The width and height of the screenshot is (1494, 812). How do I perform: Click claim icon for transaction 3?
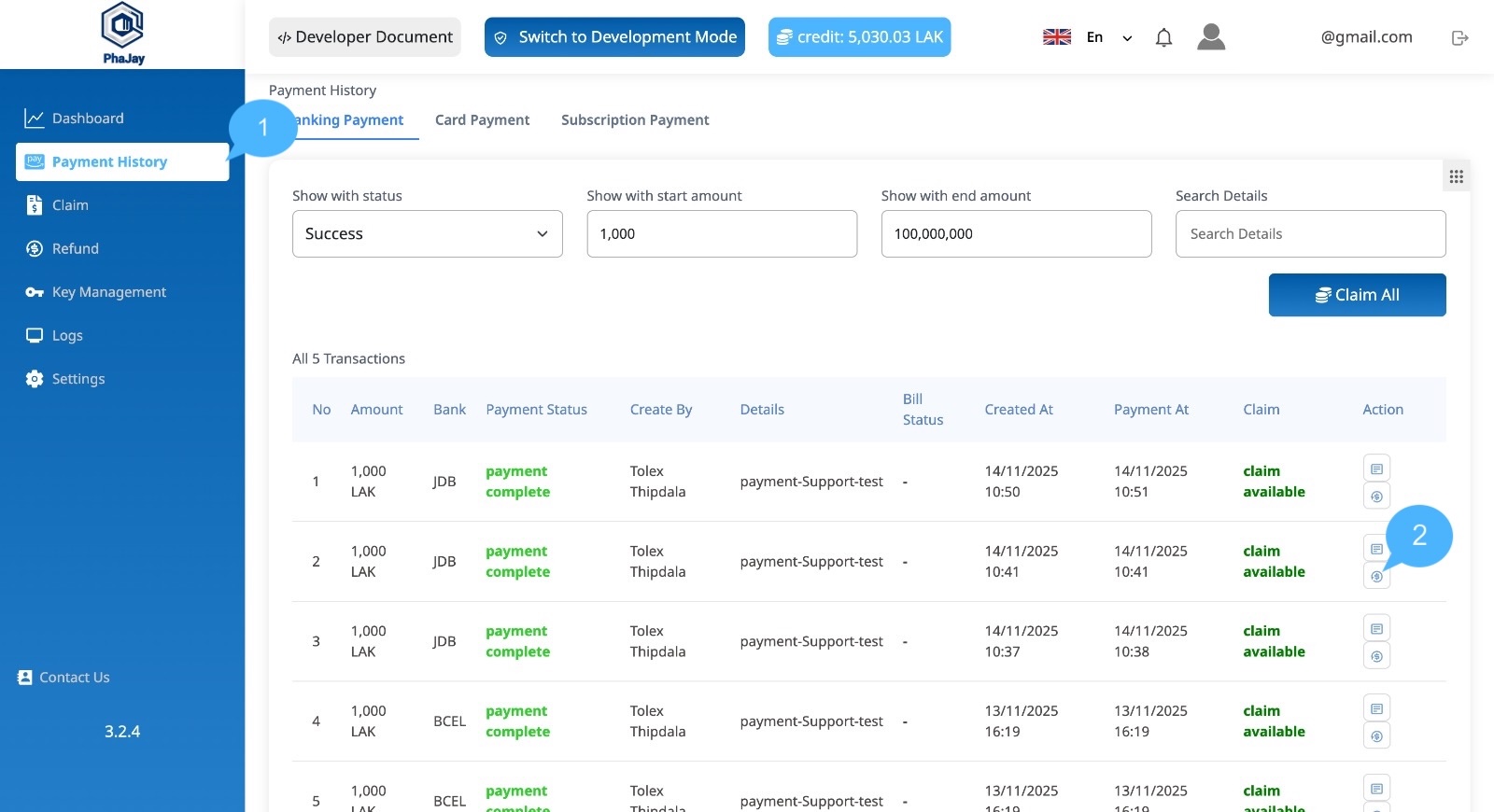pos(1376,656)
